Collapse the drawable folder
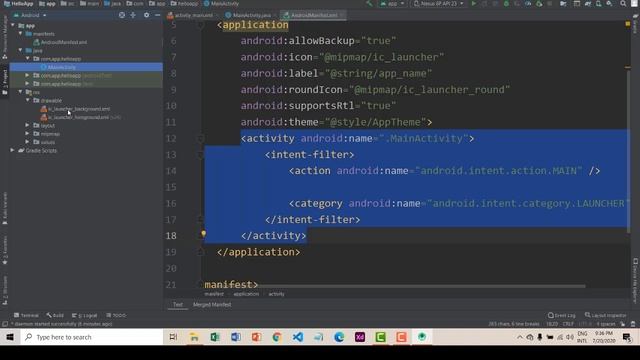Screen dimensions: 640x360 (28, 100)
